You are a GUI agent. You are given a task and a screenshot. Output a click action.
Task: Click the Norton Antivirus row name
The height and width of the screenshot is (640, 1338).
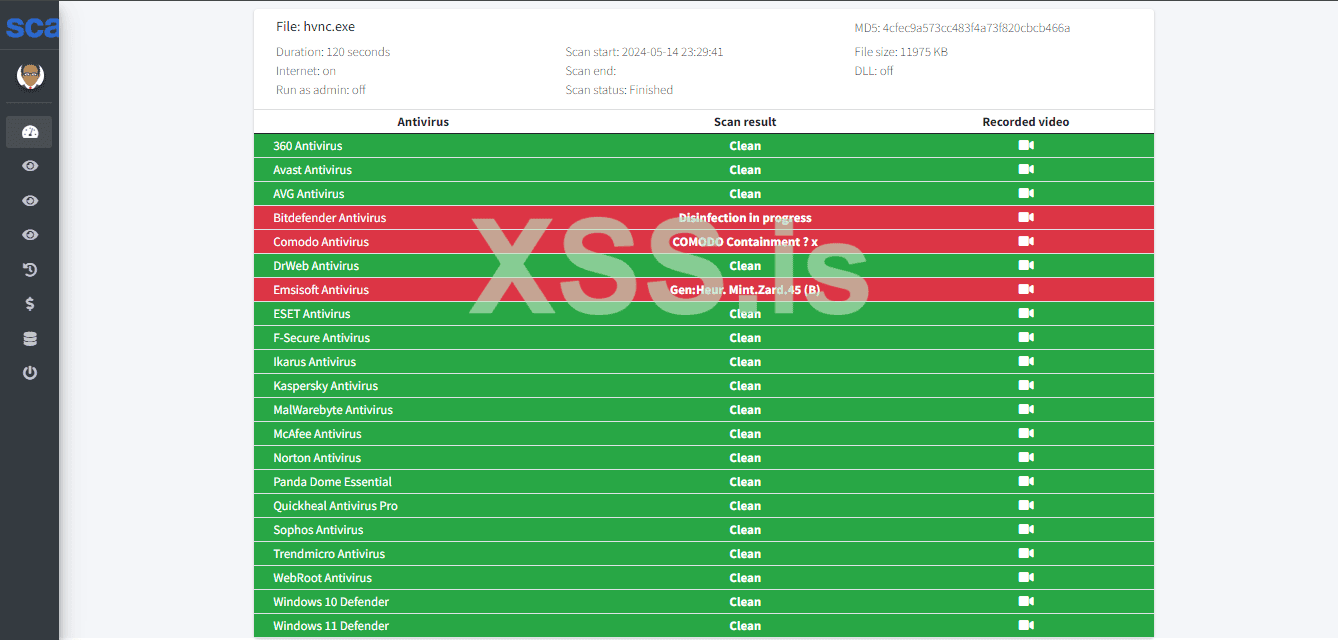pyautogui.click(x=317, y=458)
